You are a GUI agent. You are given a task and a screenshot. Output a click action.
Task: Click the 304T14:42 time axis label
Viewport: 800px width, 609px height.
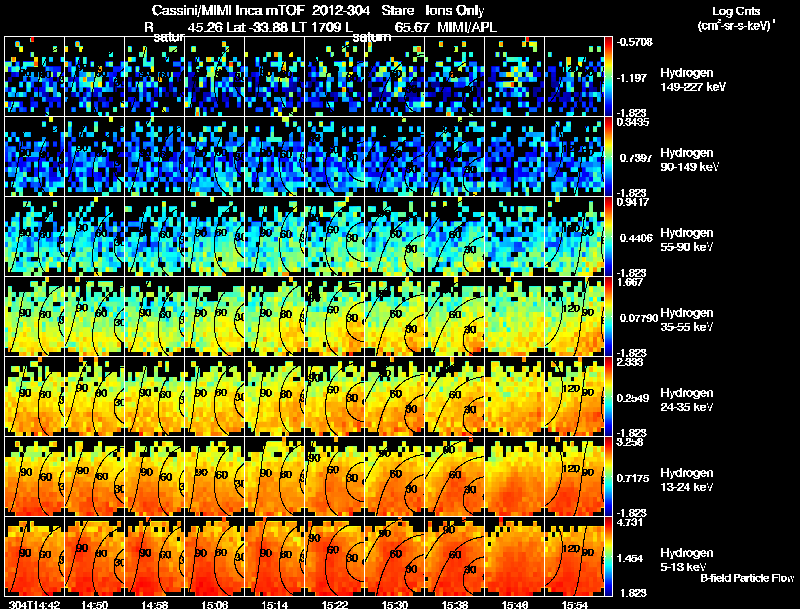tap(34, 604)
